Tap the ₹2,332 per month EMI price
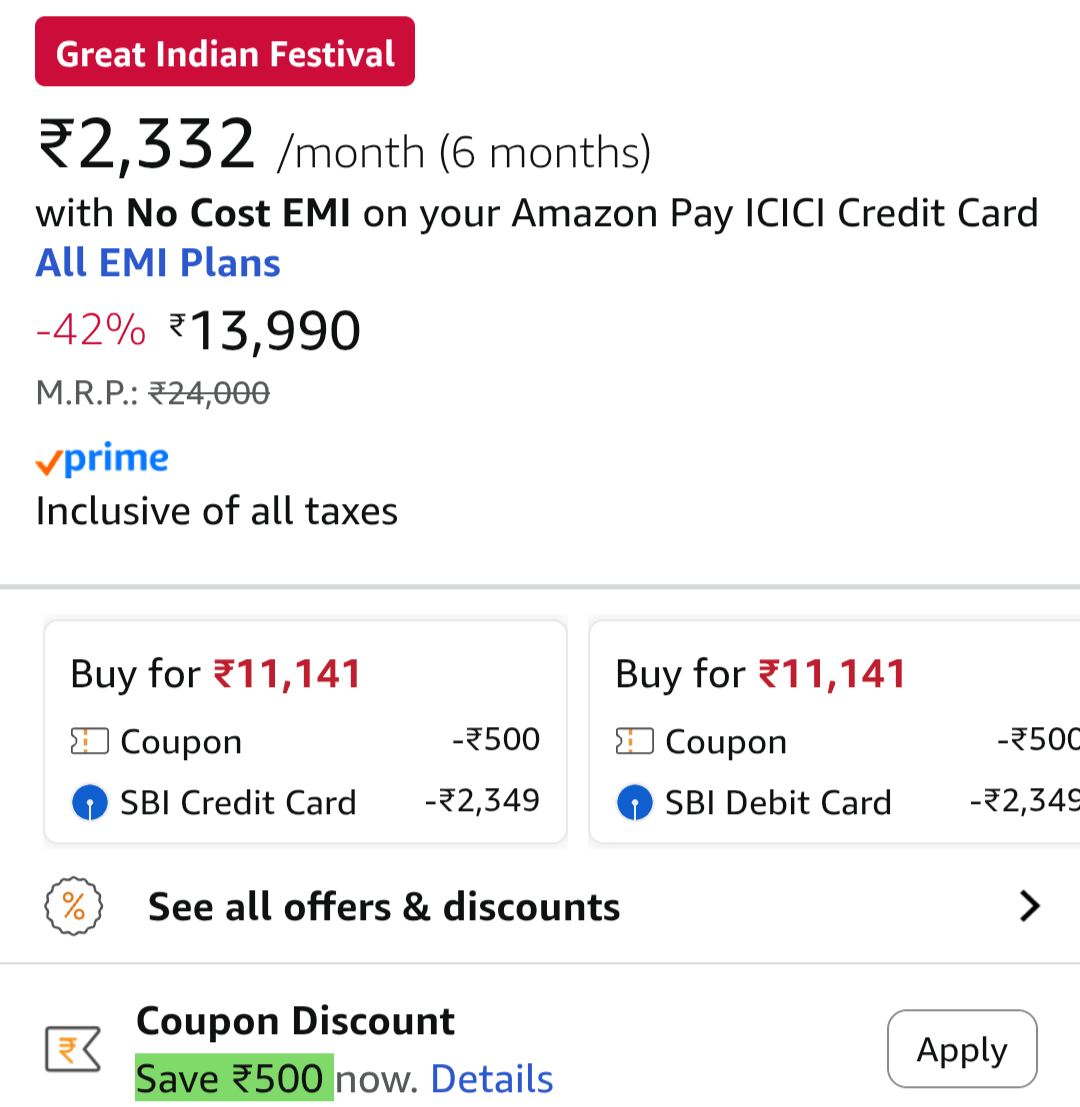The height and width of the screenshot is (1107, 1080). click(x=147, y=145)
